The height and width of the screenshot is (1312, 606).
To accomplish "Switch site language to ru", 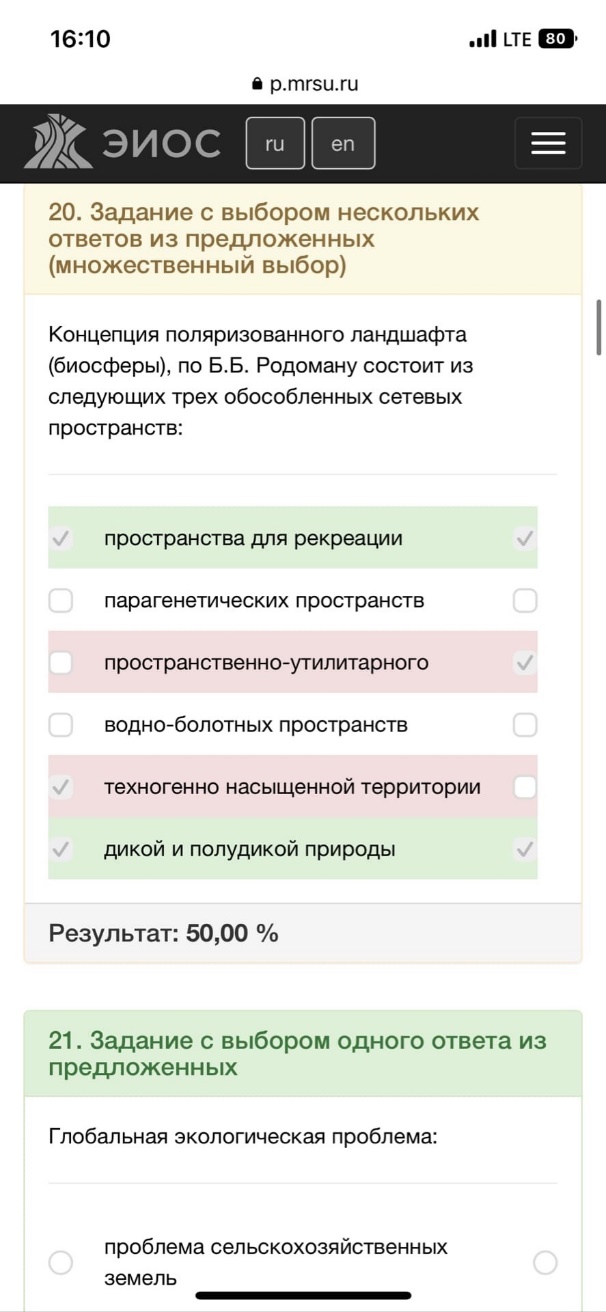I will [x=275, y=143].
